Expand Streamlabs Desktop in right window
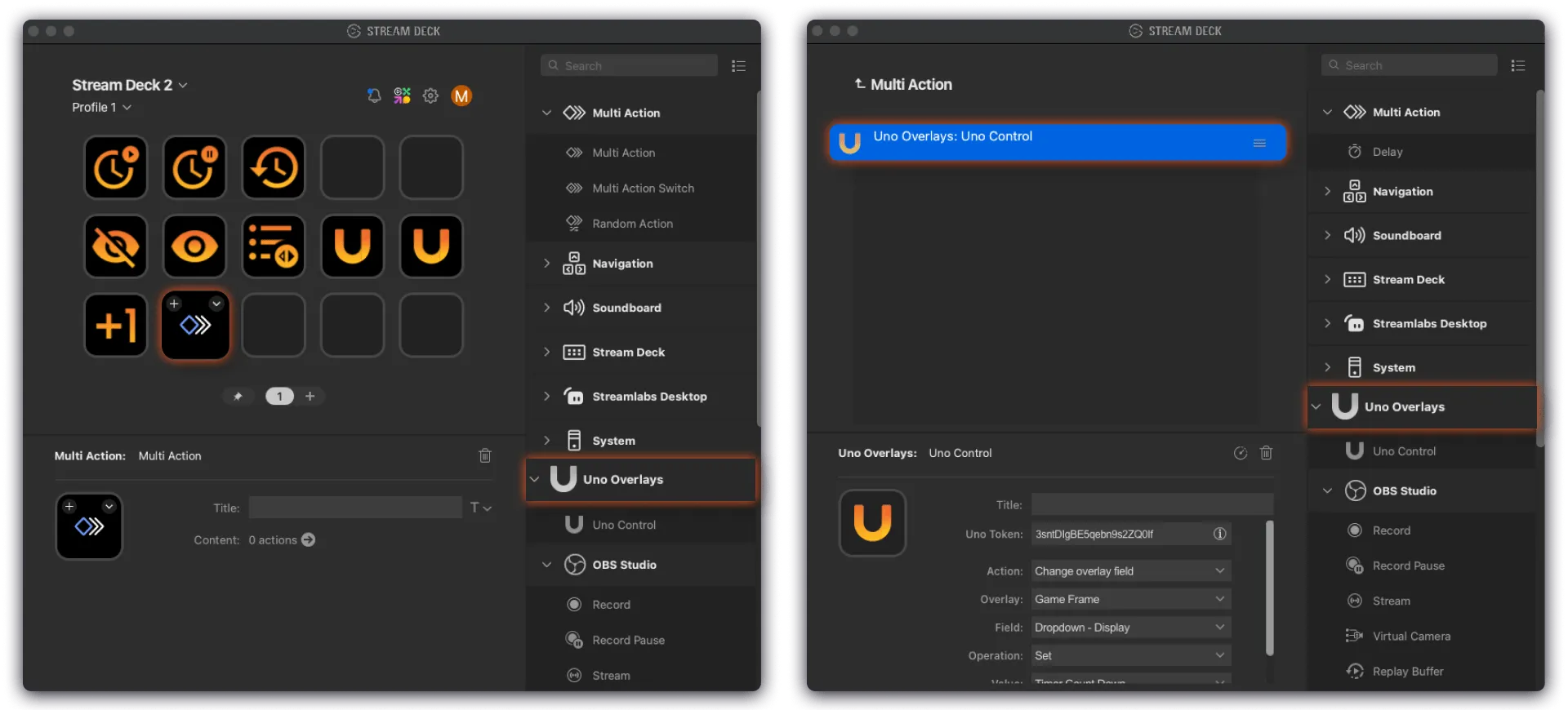The height and width of the screenshot is (710, 1568). click(x=1327, y=323)
